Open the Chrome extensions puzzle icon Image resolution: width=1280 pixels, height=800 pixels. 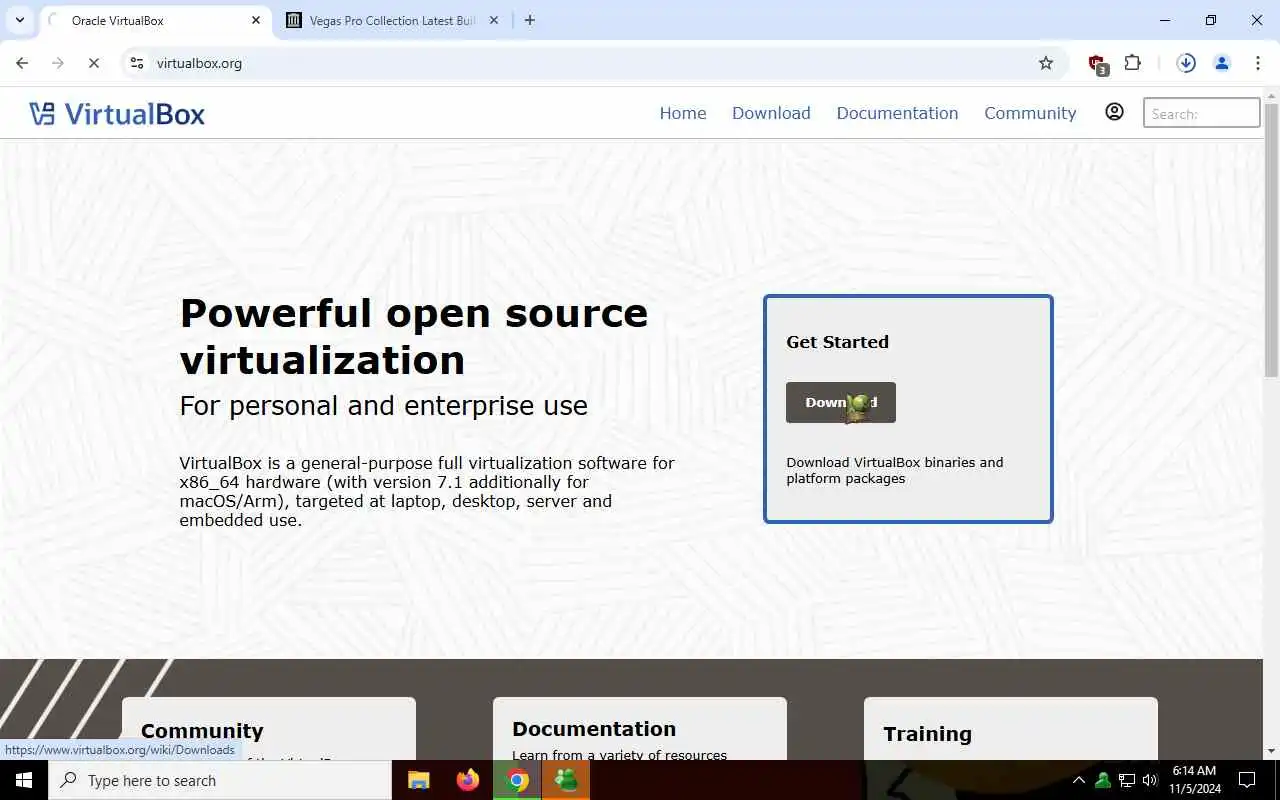point(1132,63)
